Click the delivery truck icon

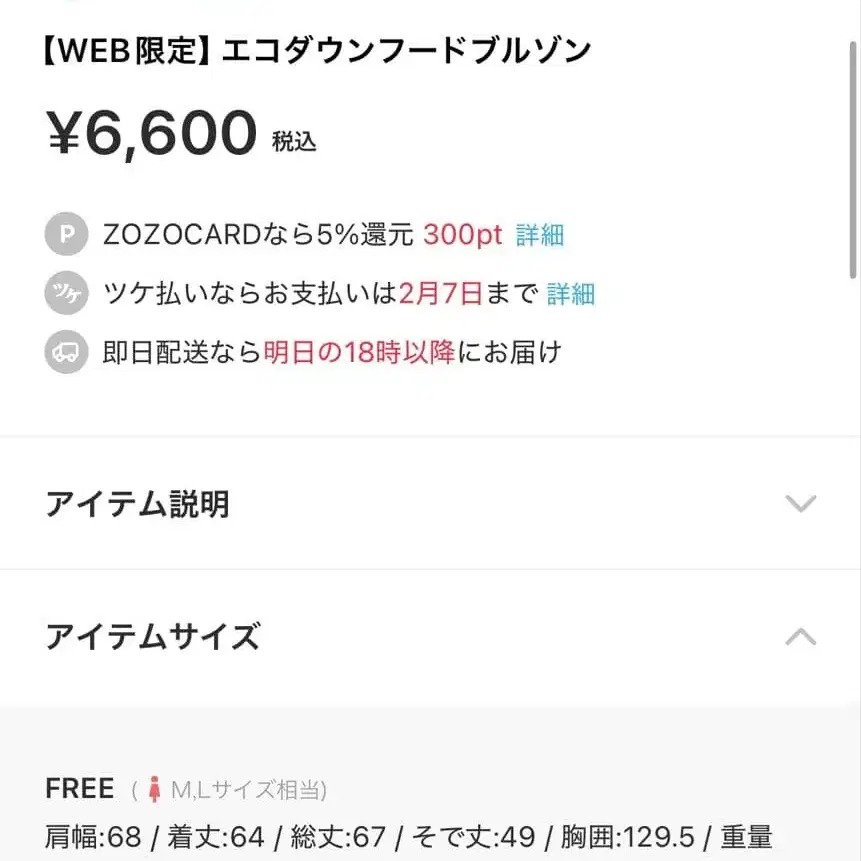pos(65,352)
